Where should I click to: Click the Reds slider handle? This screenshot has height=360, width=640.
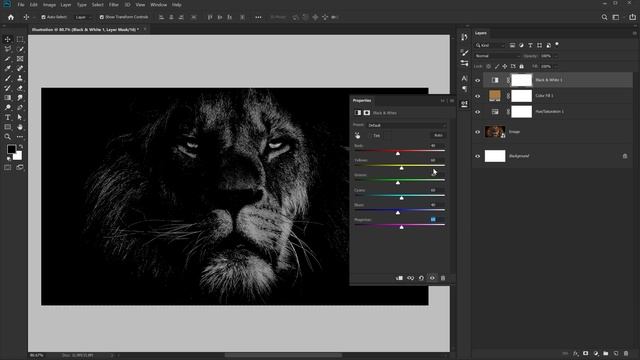398,153
